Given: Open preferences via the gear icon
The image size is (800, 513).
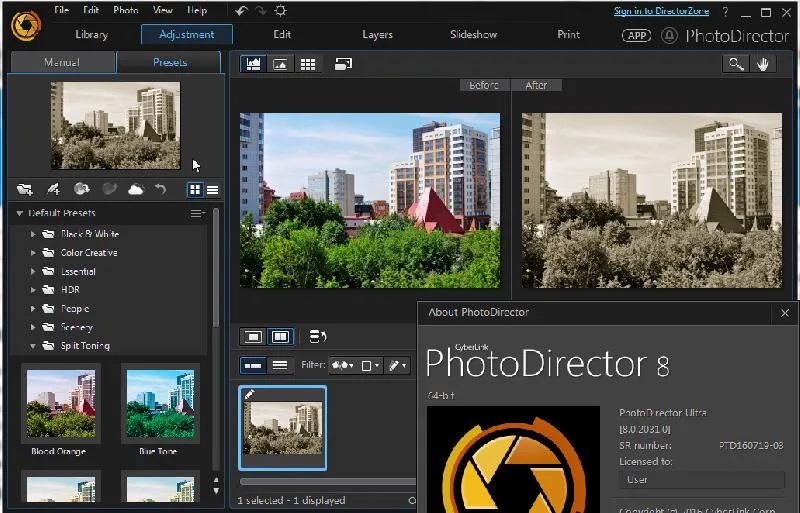Looking at the screenshot, I should click(280, 11).
